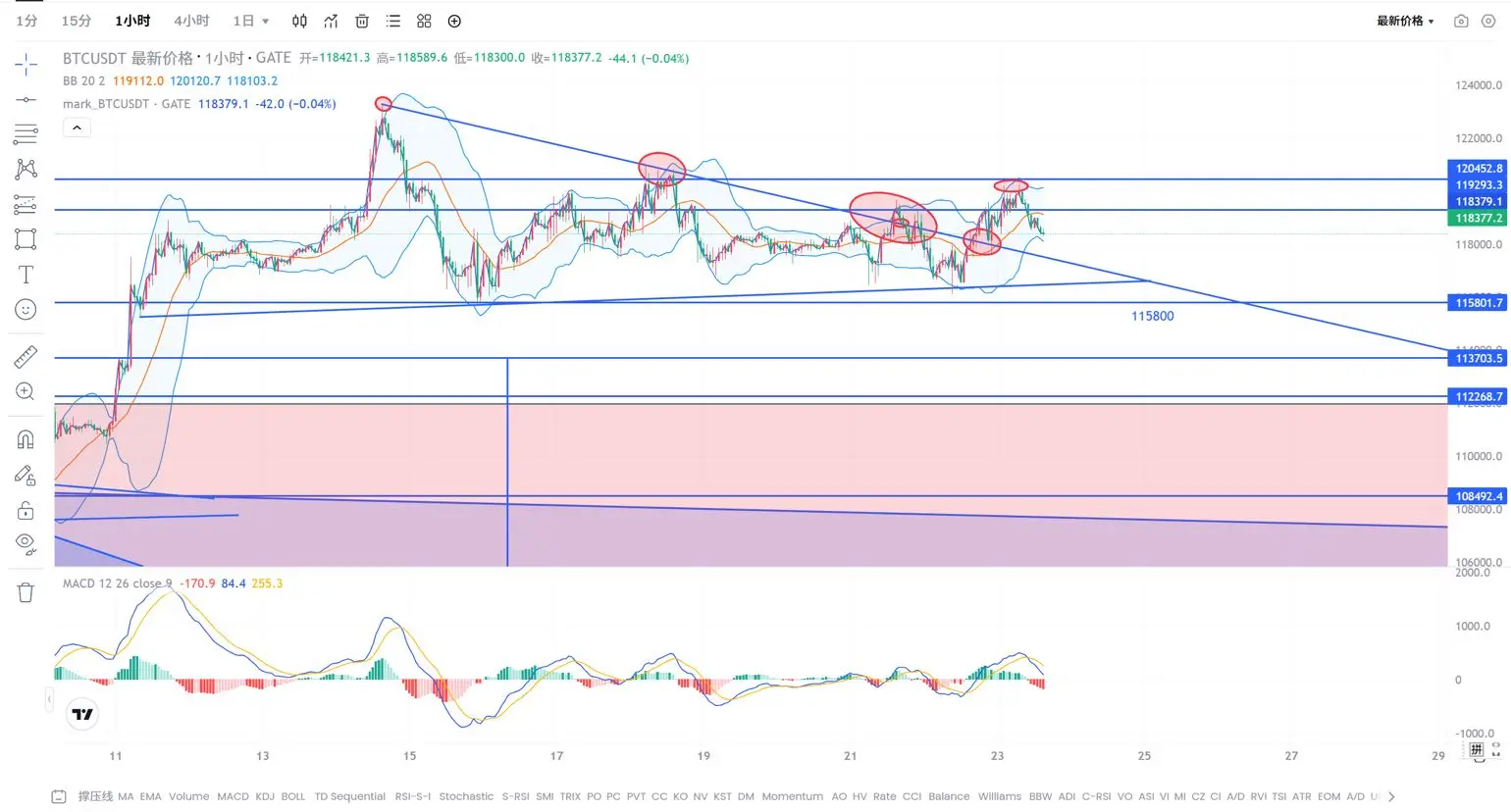Screen dimensions: 1511x812
Task: Select the rectangle shape tool
Action: pyautogui.click(x=26, y=239)
